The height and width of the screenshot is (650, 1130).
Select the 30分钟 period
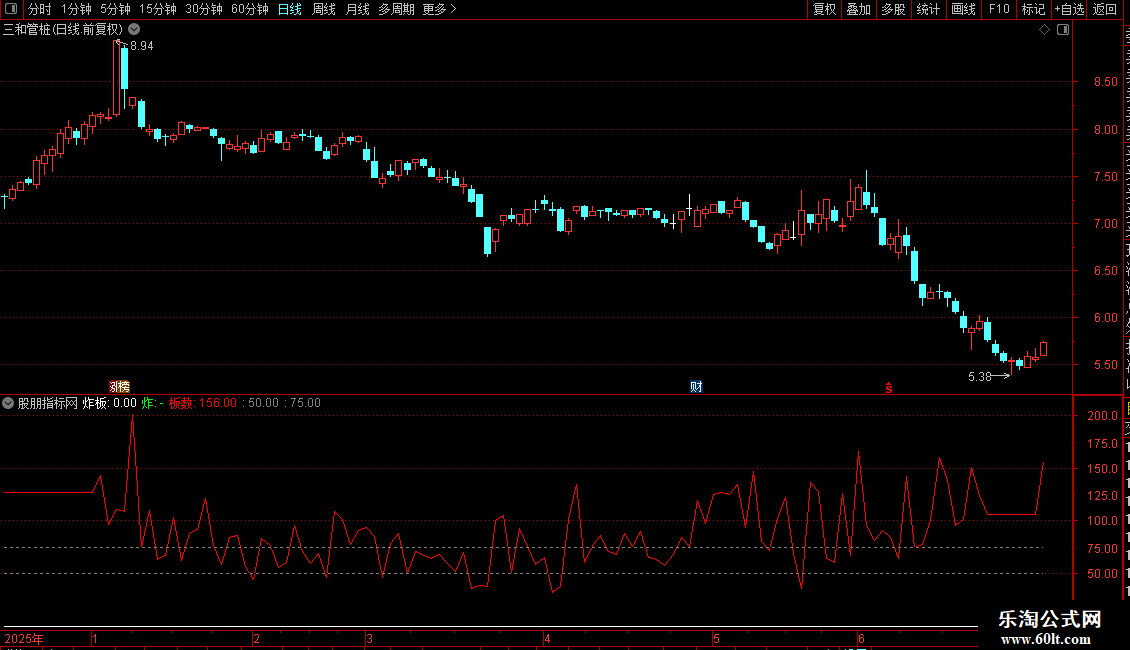(x=203, y=9)
